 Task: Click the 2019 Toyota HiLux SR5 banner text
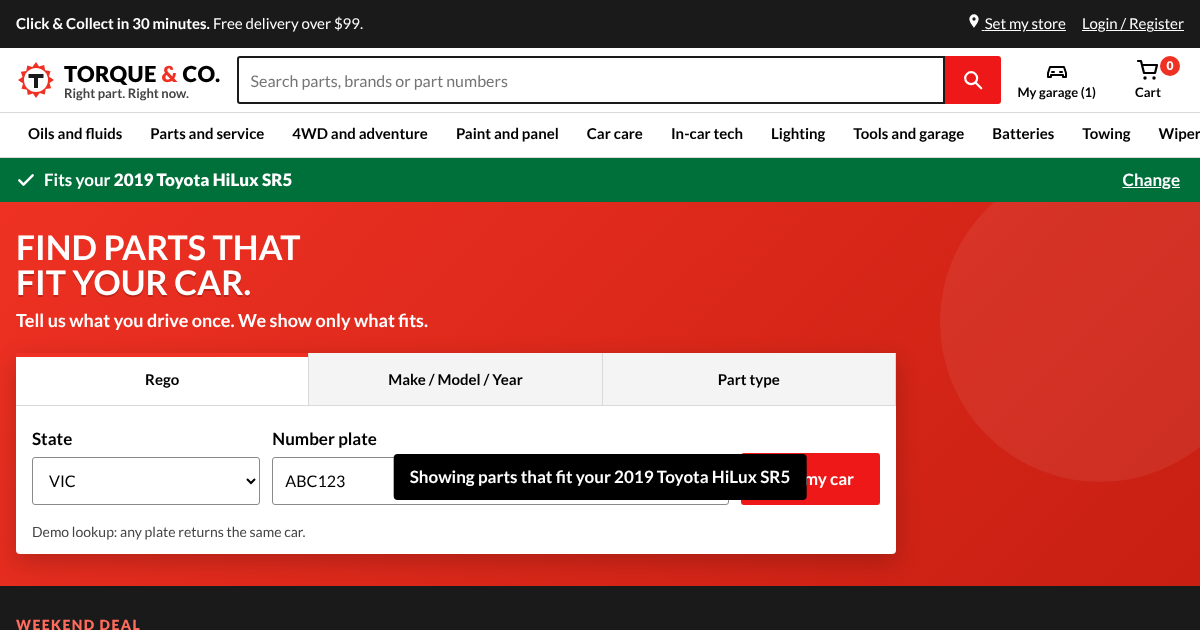click(x=203, y=180)
